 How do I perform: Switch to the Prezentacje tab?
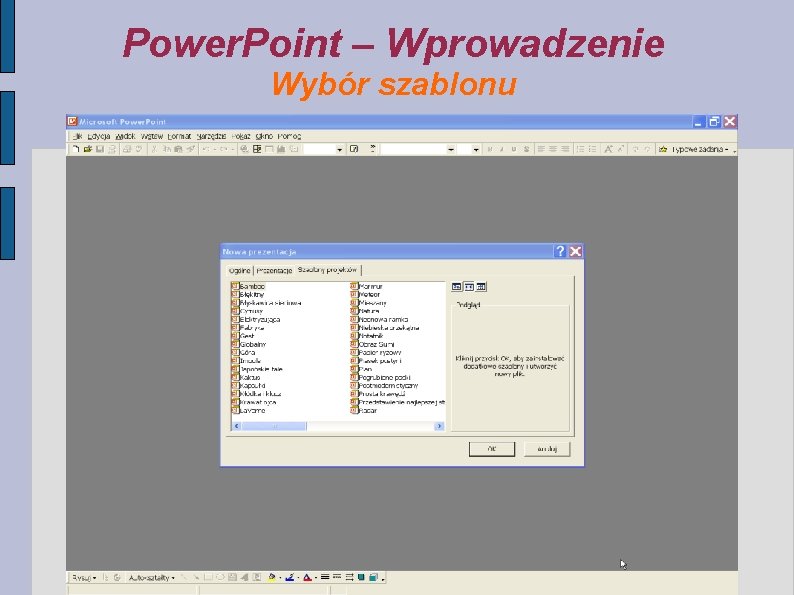point(274,270)
